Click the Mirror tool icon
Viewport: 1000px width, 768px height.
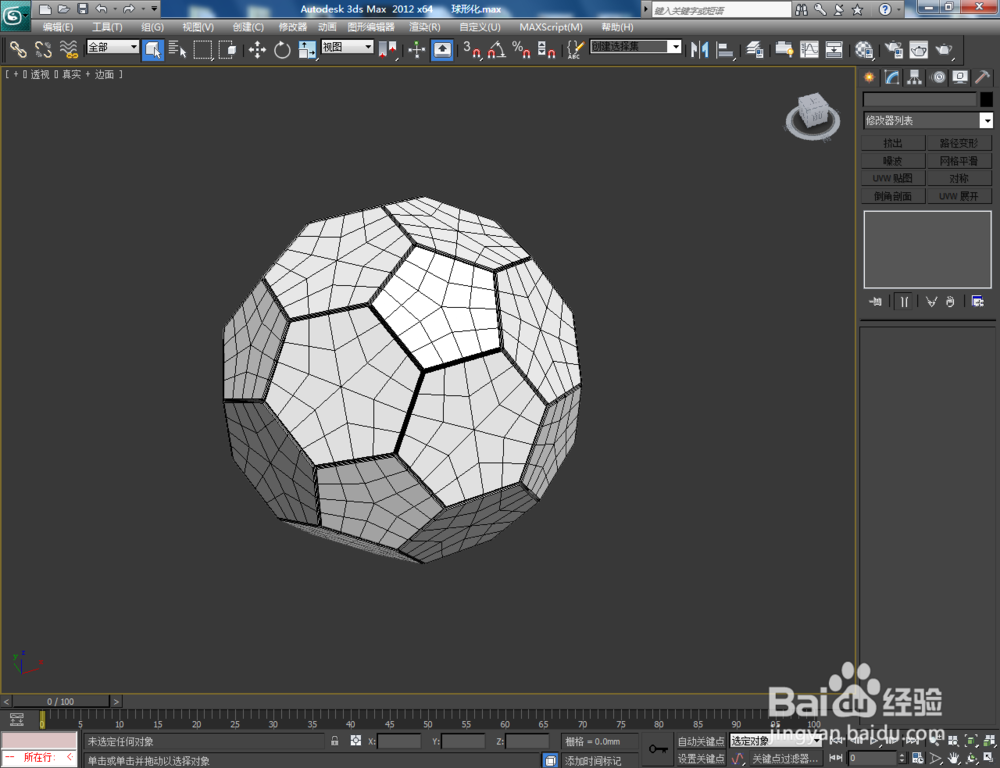(700, 49)
